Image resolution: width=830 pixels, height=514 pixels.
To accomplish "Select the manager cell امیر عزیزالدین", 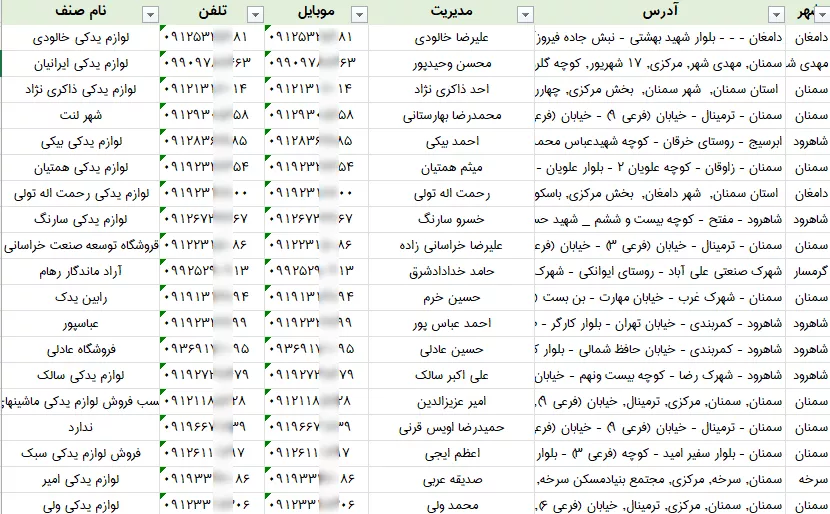I will (x=452, y=401).
